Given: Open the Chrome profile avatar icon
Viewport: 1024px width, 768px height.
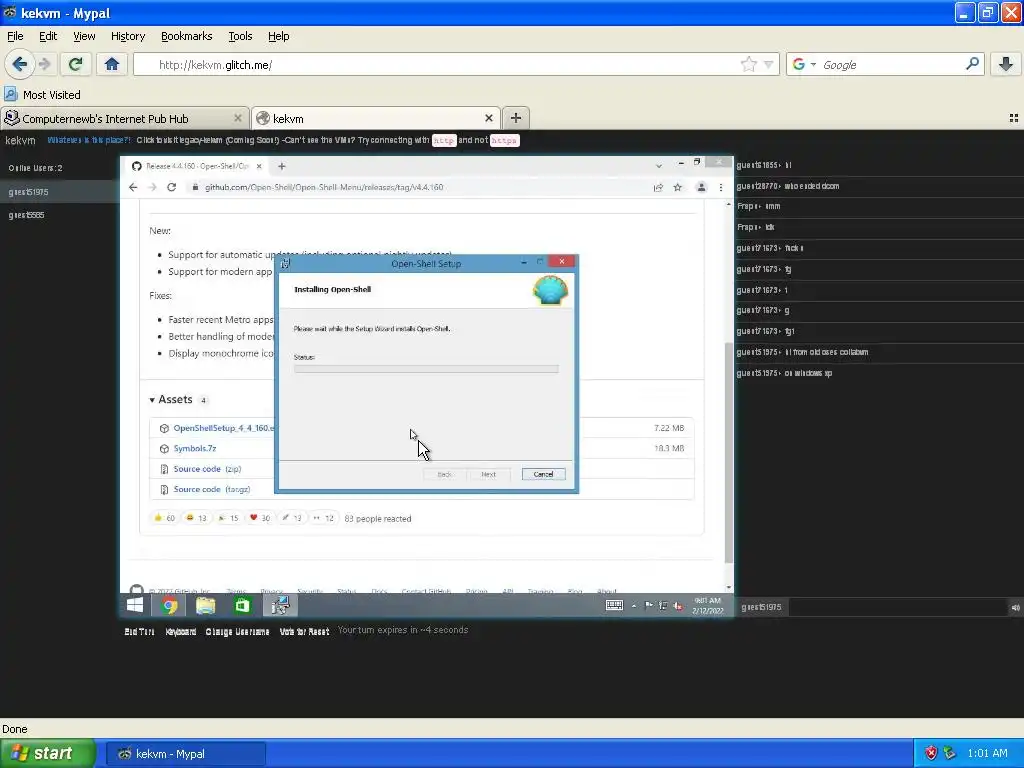Looking at the screenshot, I should coord(701,187).
